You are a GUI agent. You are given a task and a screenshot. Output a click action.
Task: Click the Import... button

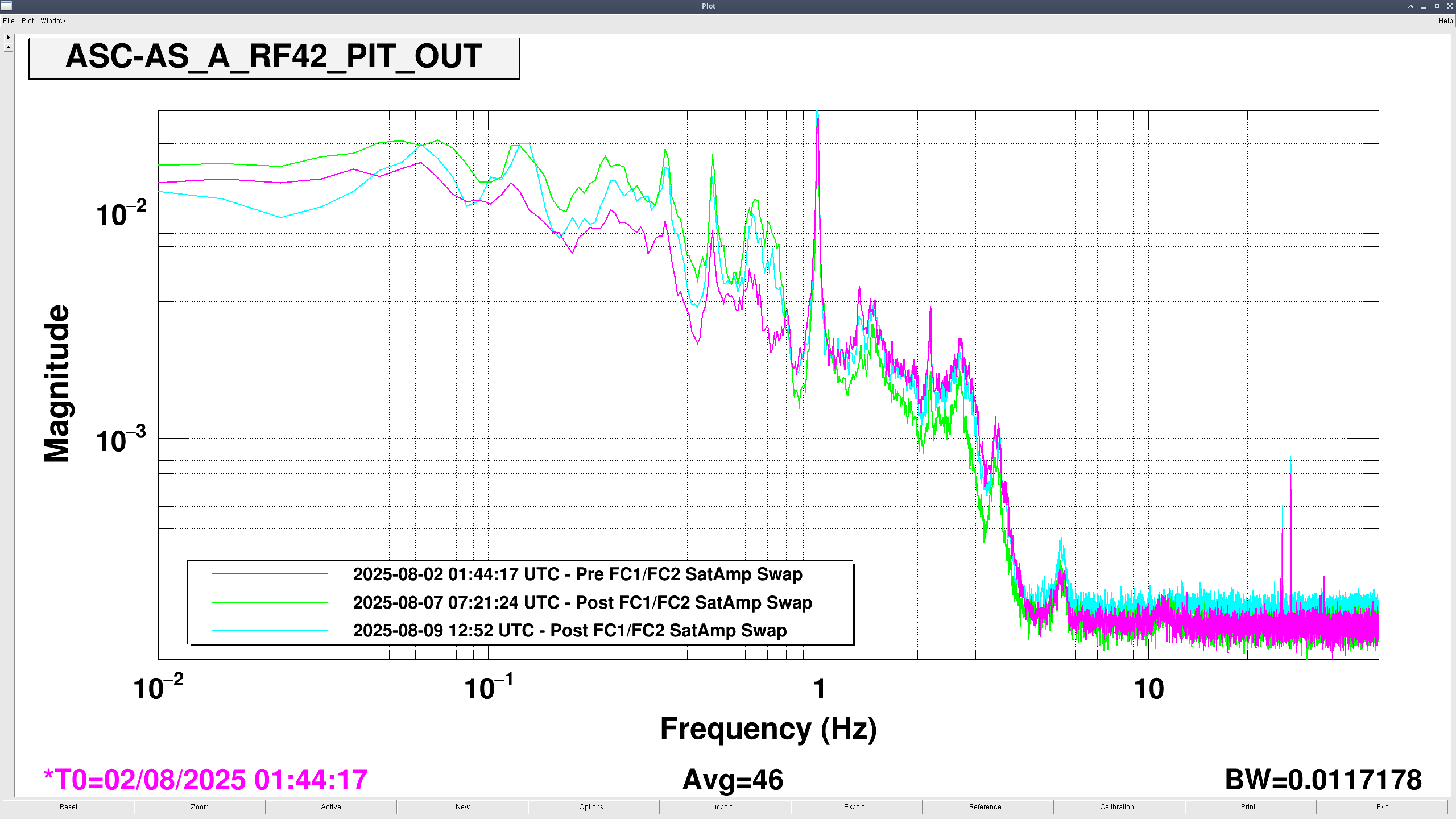725,806
